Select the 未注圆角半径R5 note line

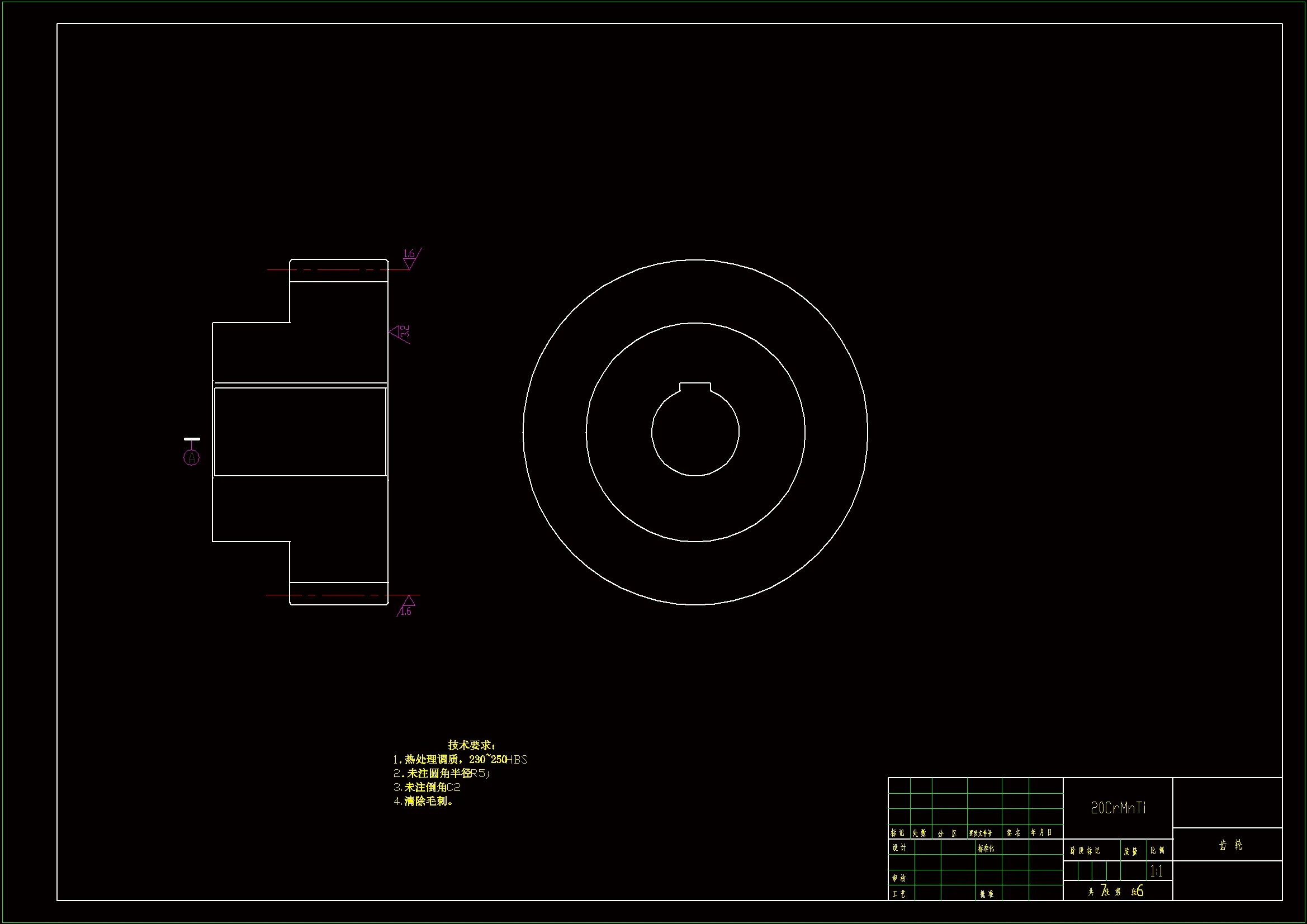(x=441, y=773)
